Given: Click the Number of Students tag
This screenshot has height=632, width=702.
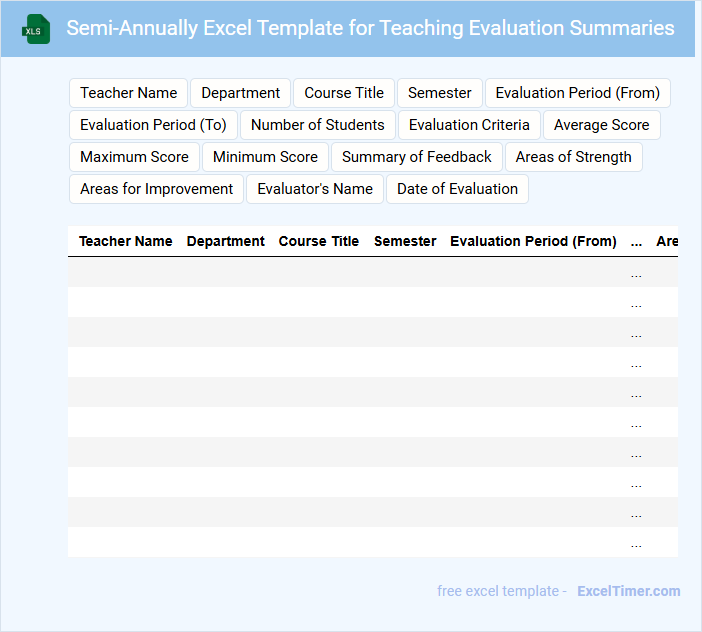Looking at the screenshot, I should tap(318, 125).
